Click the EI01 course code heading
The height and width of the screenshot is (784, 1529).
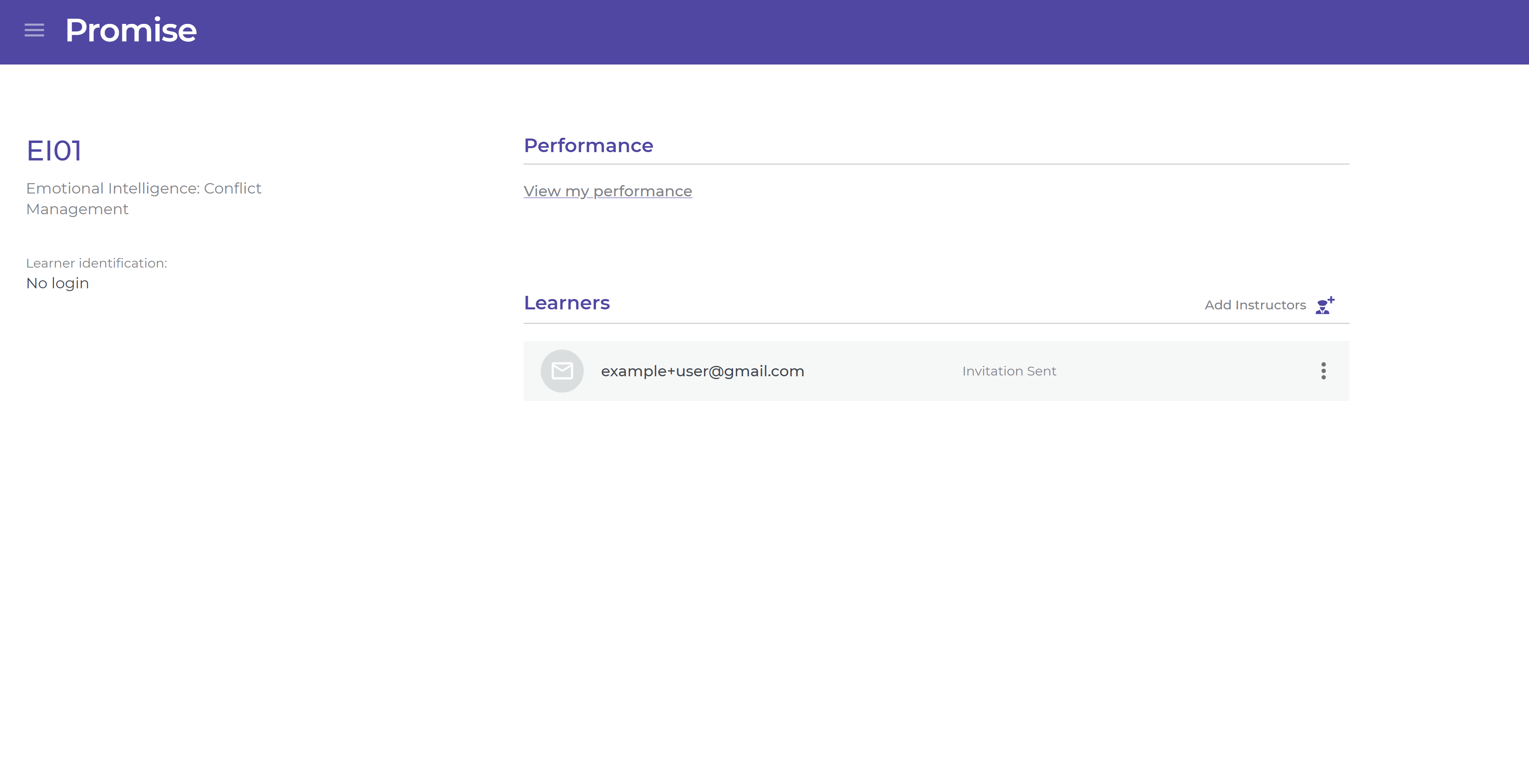point(54,151)
